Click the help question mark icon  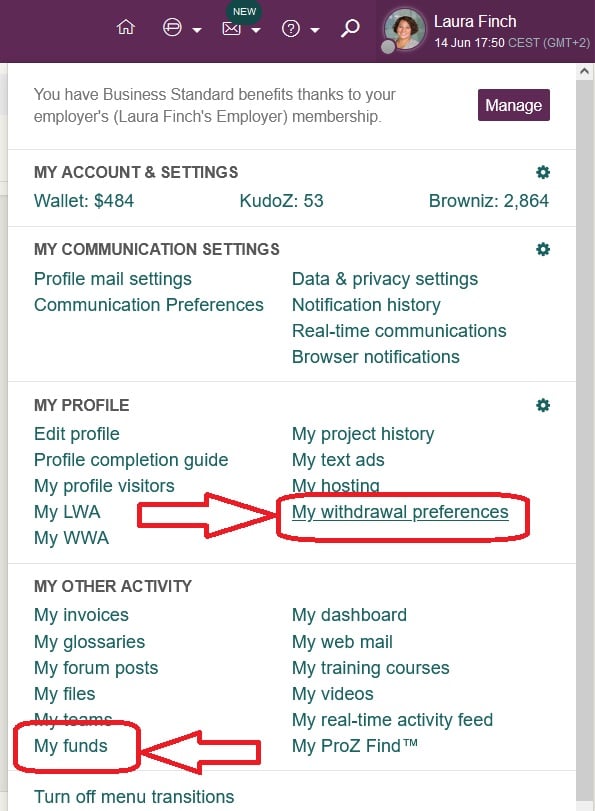[290, 28]
